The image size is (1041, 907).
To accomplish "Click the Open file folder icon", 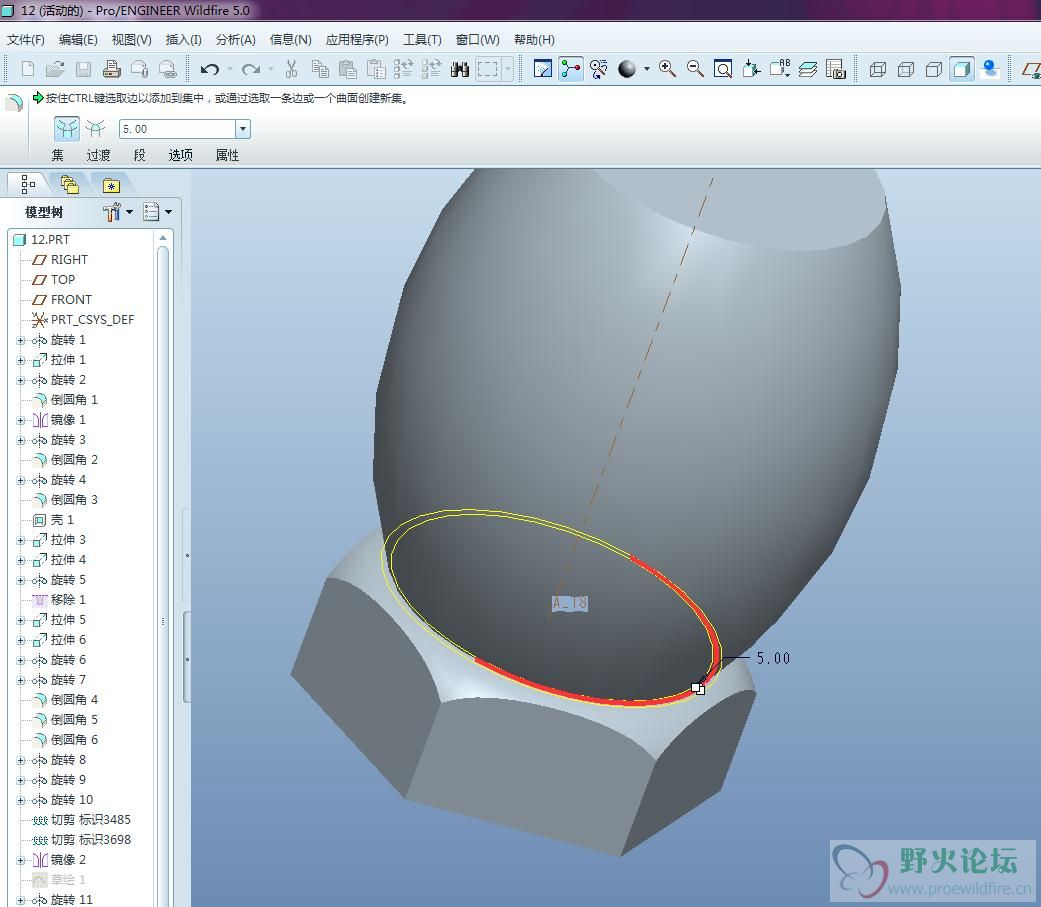I will 55,69.
